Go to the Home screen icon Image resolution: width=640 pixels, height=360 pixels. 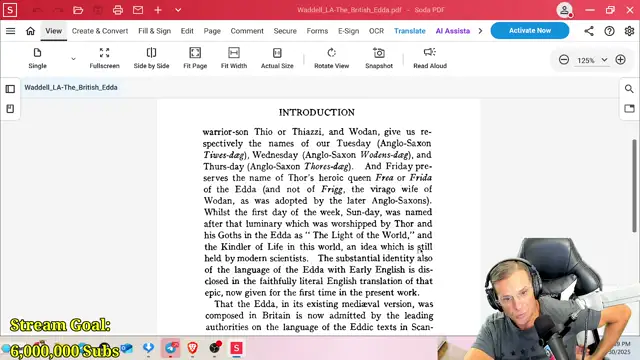30,31
